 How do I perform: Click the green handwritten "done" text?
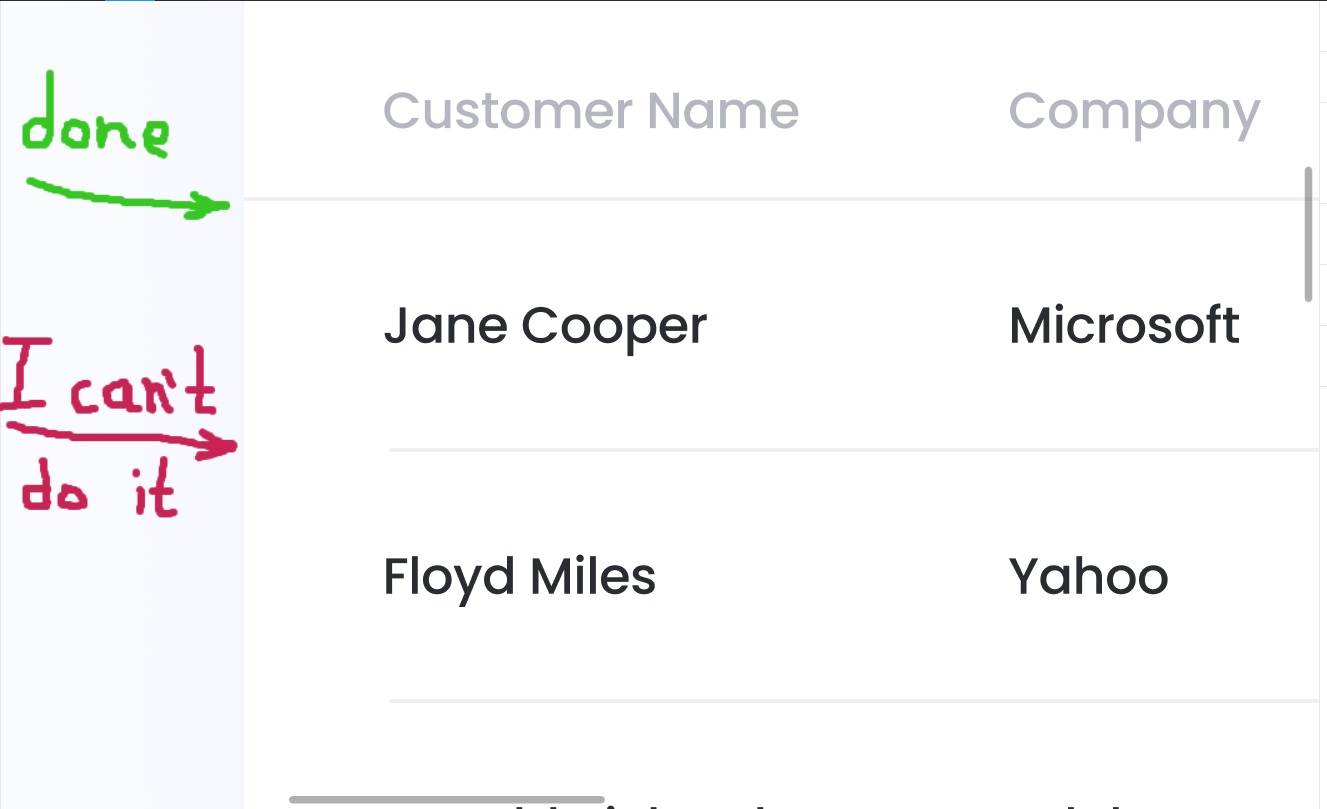95,124
